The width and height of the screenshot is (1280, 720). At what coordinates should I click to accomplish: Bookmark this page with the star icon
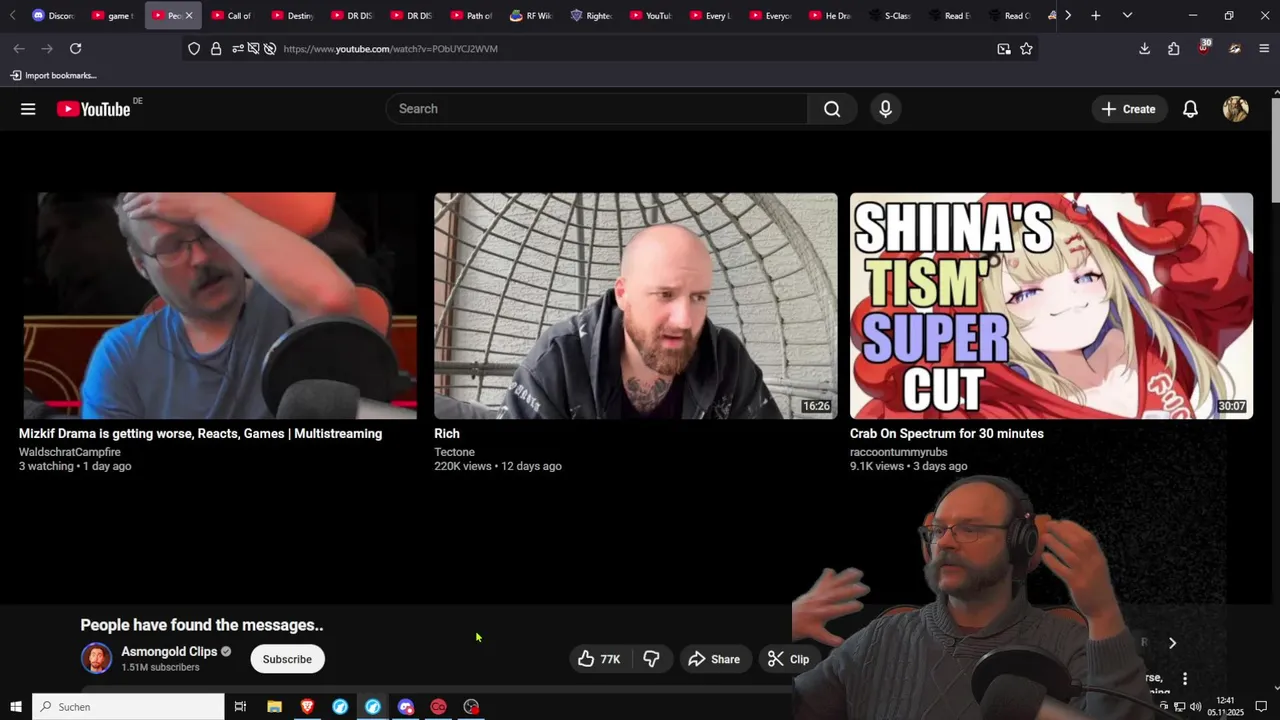click(1026, 48)
